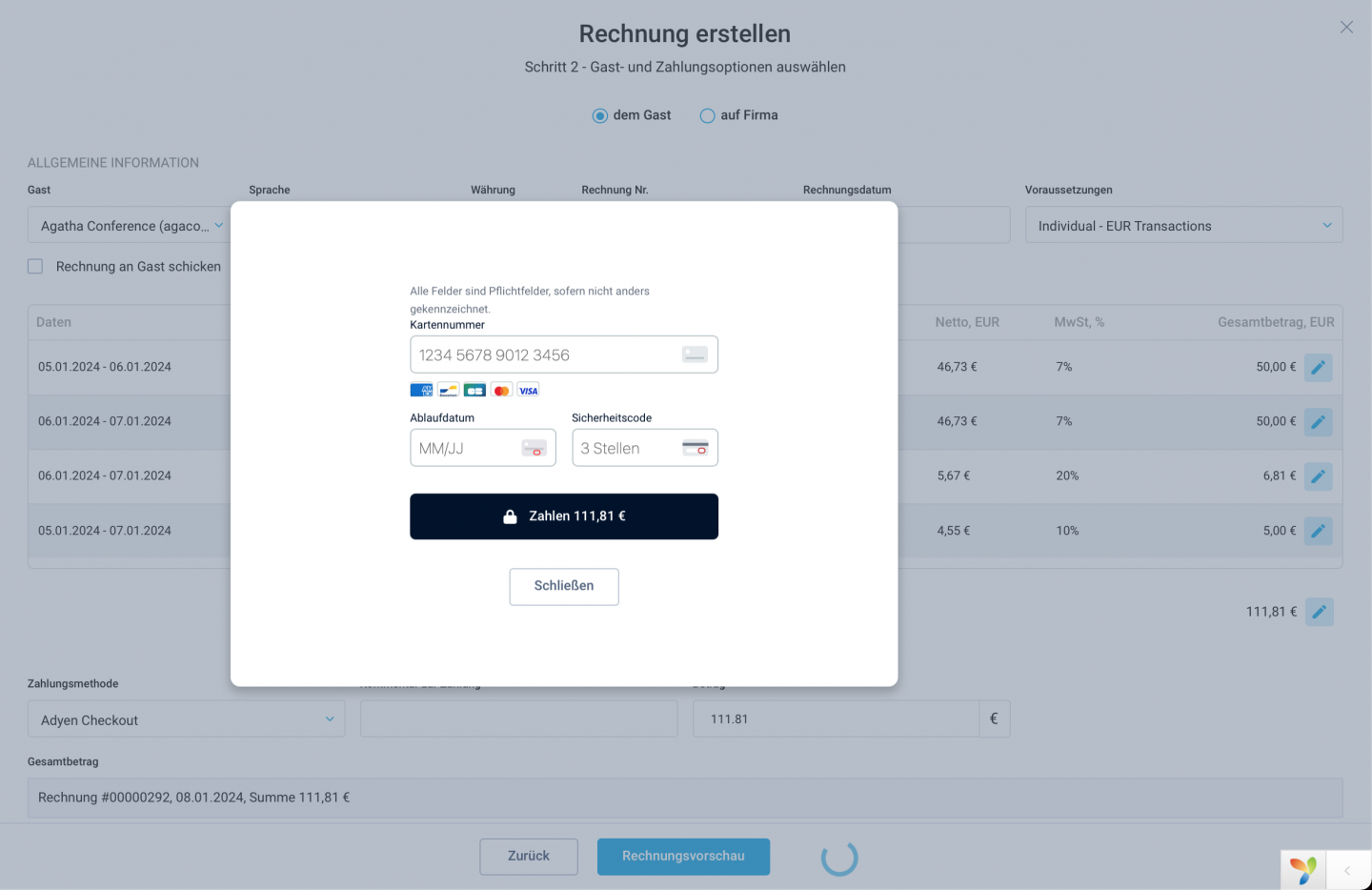Click the netto value 5,67 €

(954, 475)
